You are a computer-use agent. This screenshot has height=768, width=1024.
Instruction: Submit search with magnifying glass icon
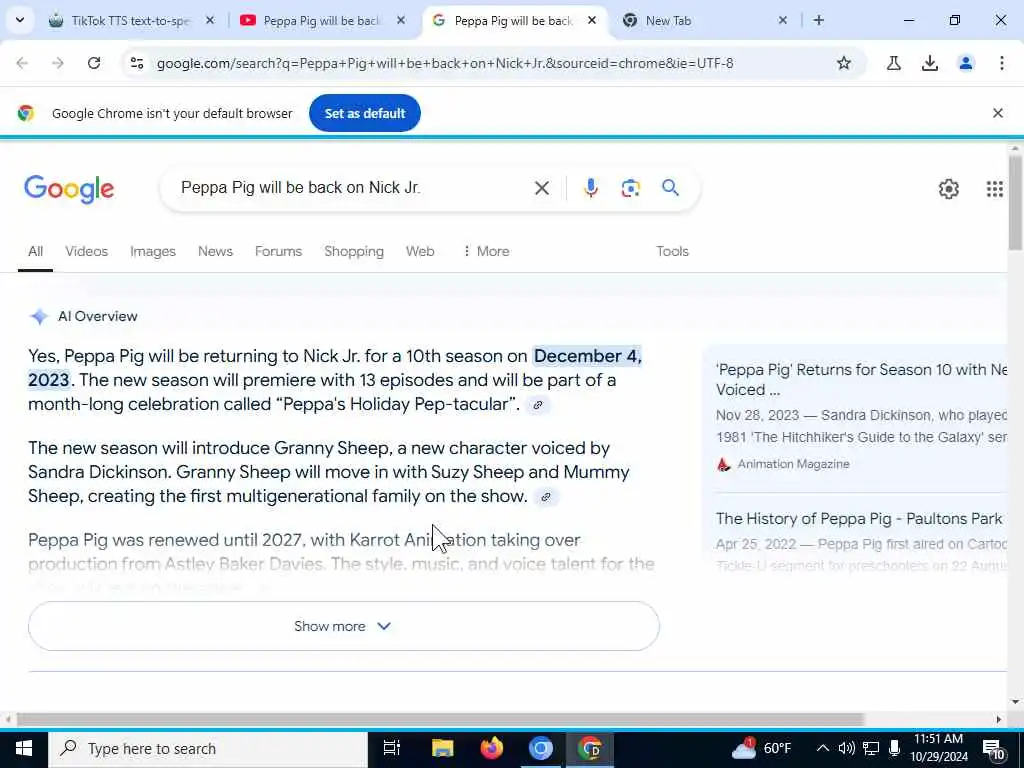click(x=670, y=188)
